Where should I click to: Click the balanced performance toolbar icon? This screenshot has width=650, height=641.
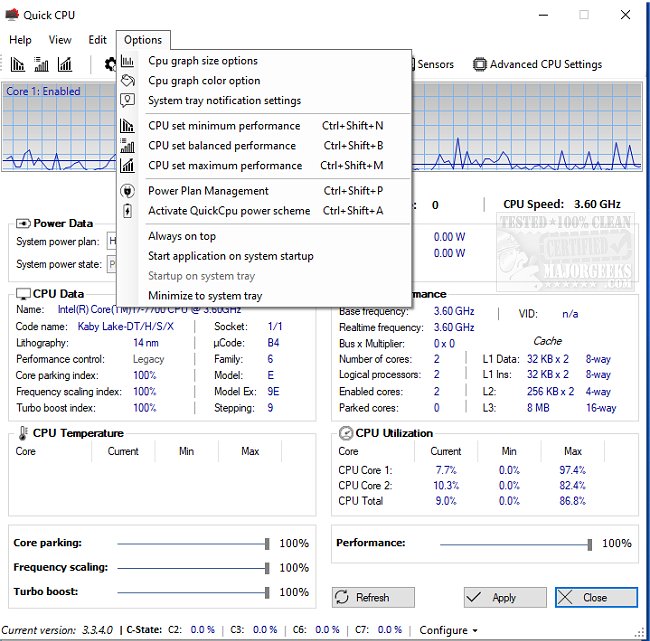pyautogui.click(x=41, y=64)
